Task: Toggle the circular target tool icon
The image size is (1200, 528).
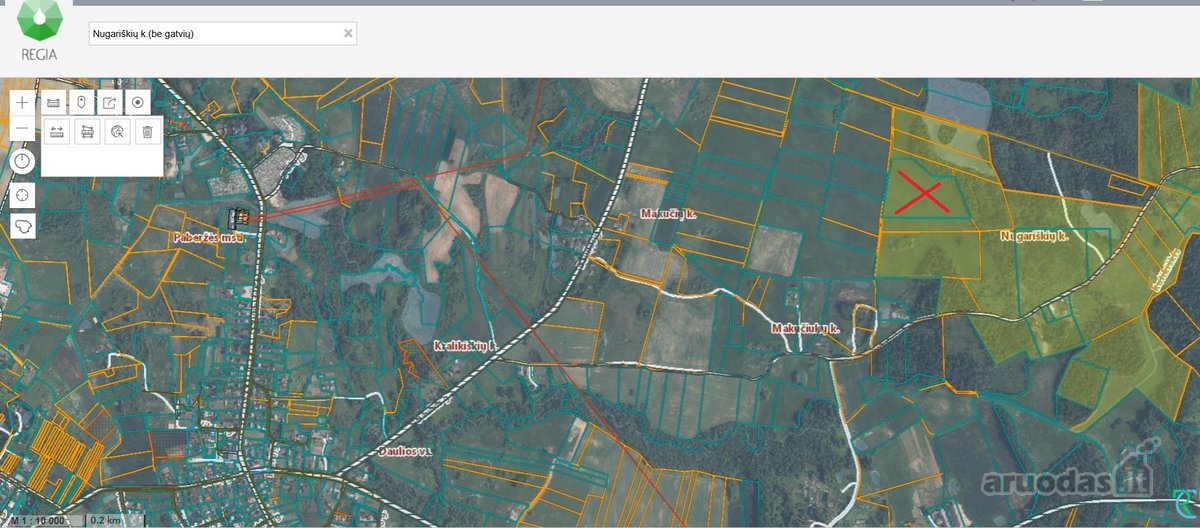Action: tap(139, 102)
